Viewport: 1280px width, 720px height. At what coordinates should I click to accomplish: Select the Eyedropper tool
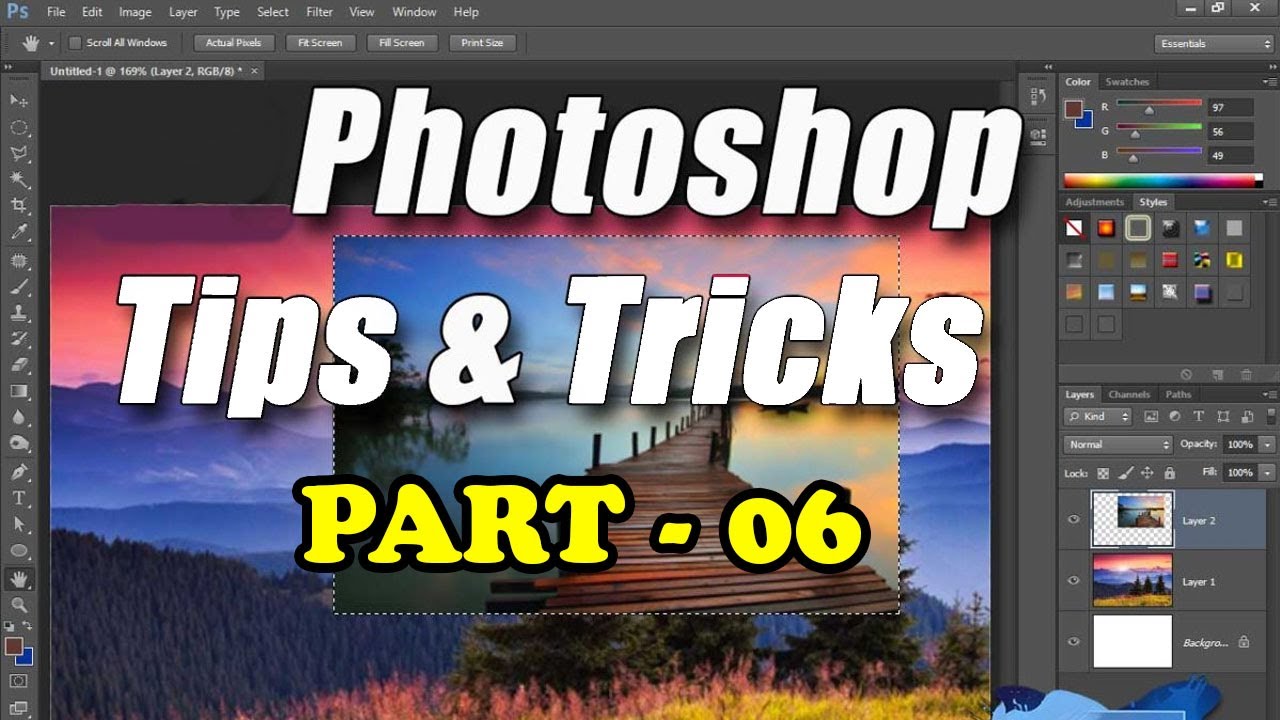point(19,232)
